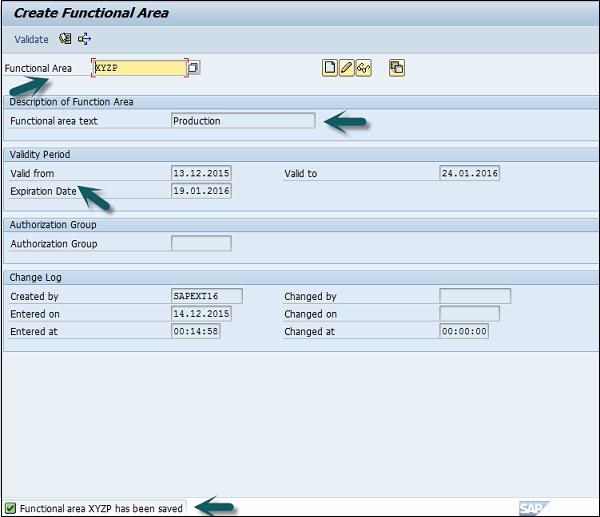The width and height of the screenshot is (600, 517).
Task: Select the Valid from date field
Action: pos(201,173)
